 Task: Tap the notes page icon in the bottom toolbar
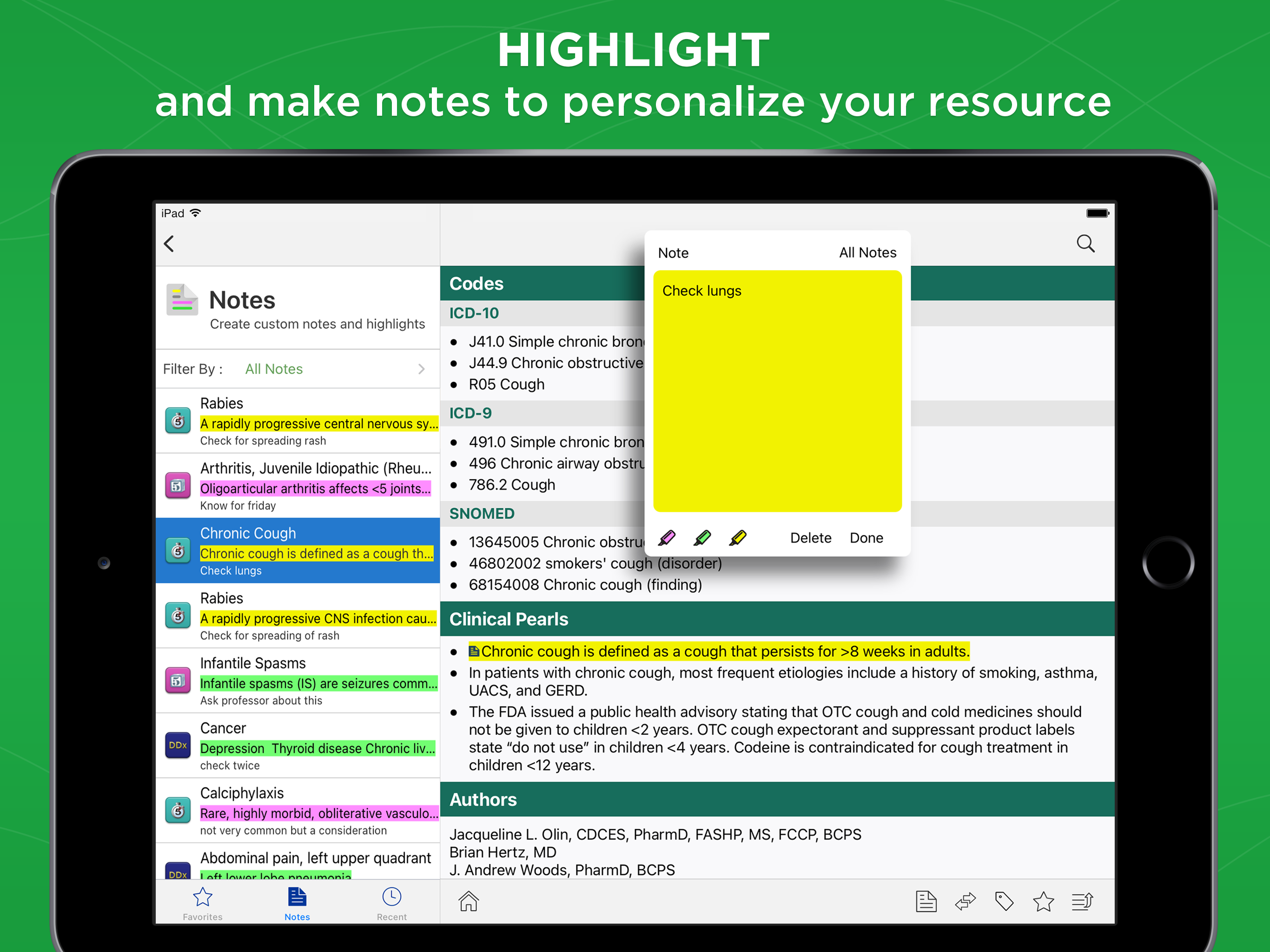(926, 901)
